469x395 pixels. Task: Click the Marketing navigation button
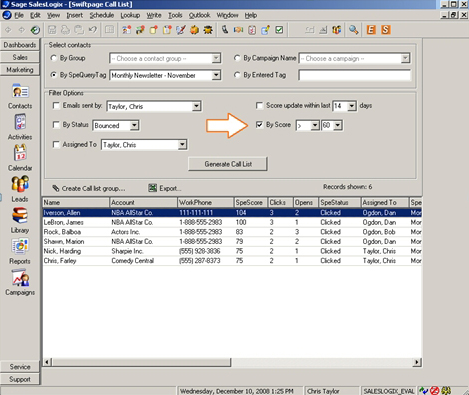tap(20, 70)
